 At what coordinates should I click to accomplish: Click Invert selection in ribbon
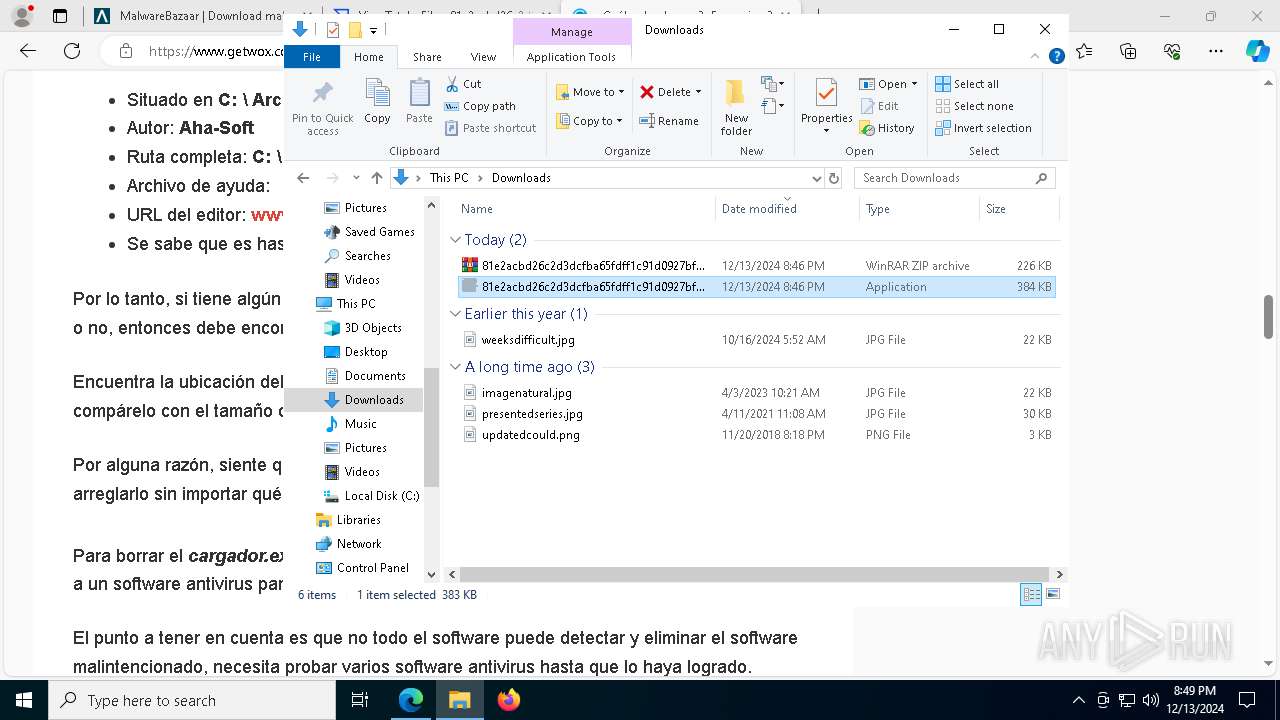click(x=983, y=128)
